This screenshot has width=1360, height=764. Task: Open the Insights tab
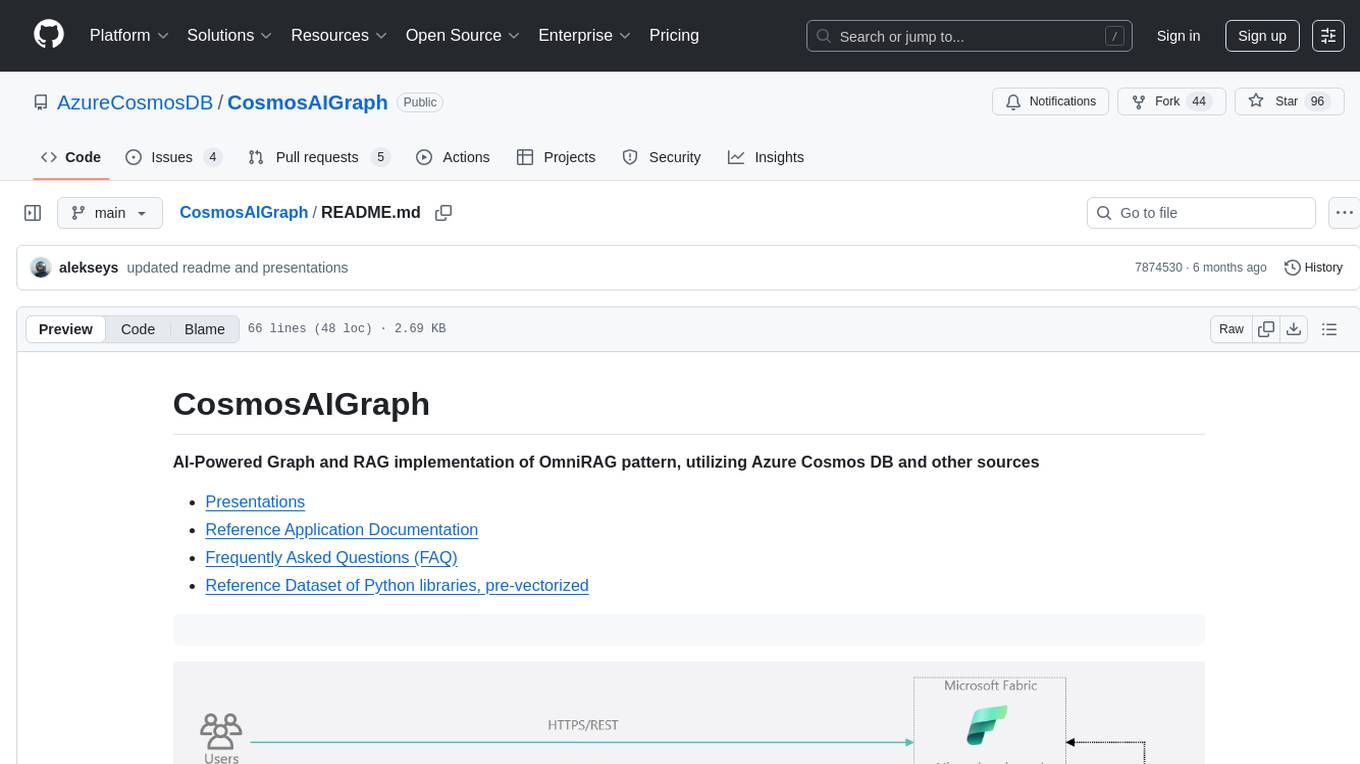pos(766,157)
